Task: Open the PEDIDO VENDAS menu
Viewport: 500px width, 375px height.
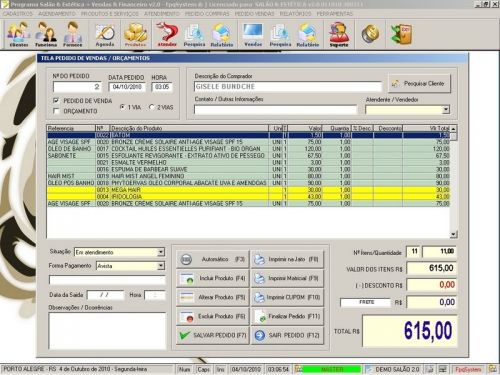Action: click(x=254, y=14)
